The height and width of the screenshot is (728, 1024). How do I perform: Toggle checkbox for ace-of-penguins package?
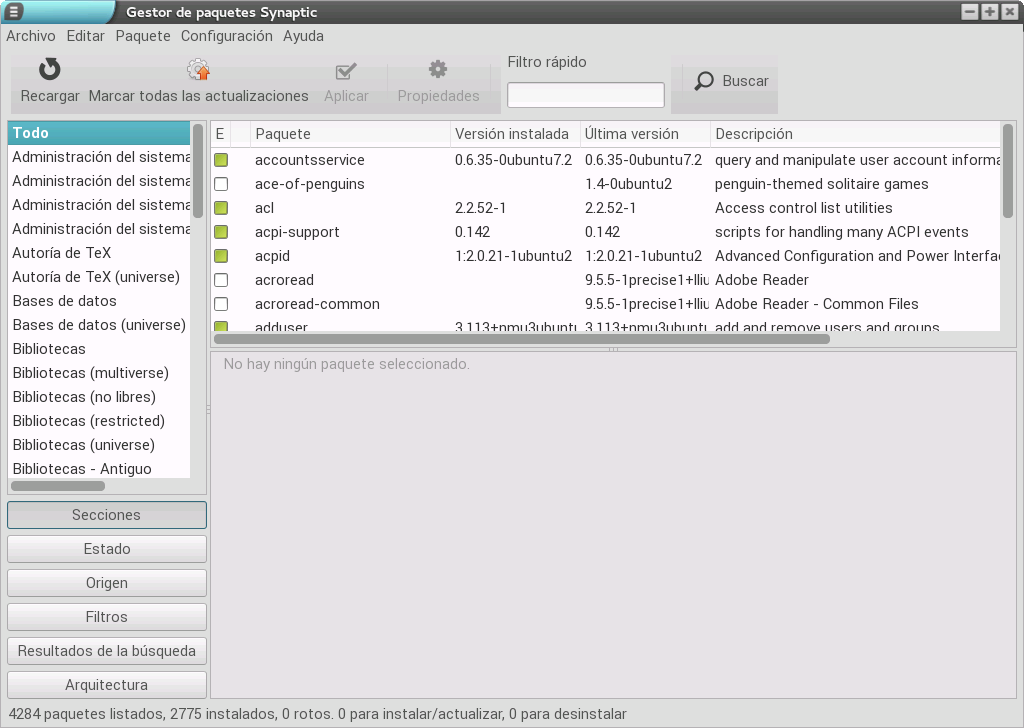click(221, 184)
